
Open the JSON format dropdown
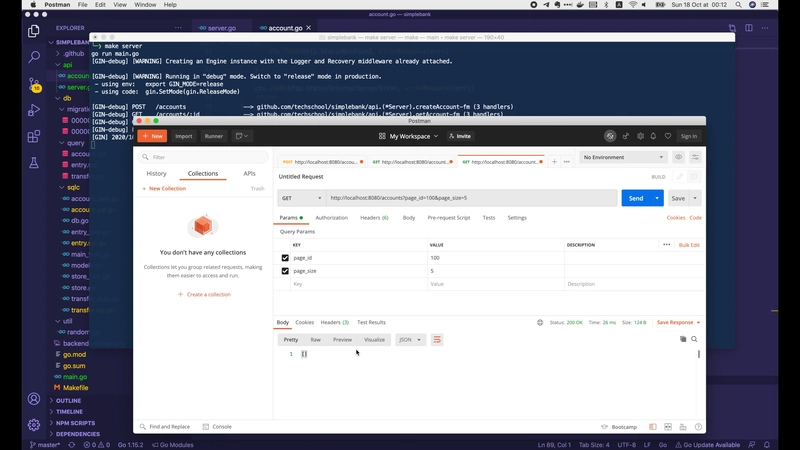(x=410, y=340)
